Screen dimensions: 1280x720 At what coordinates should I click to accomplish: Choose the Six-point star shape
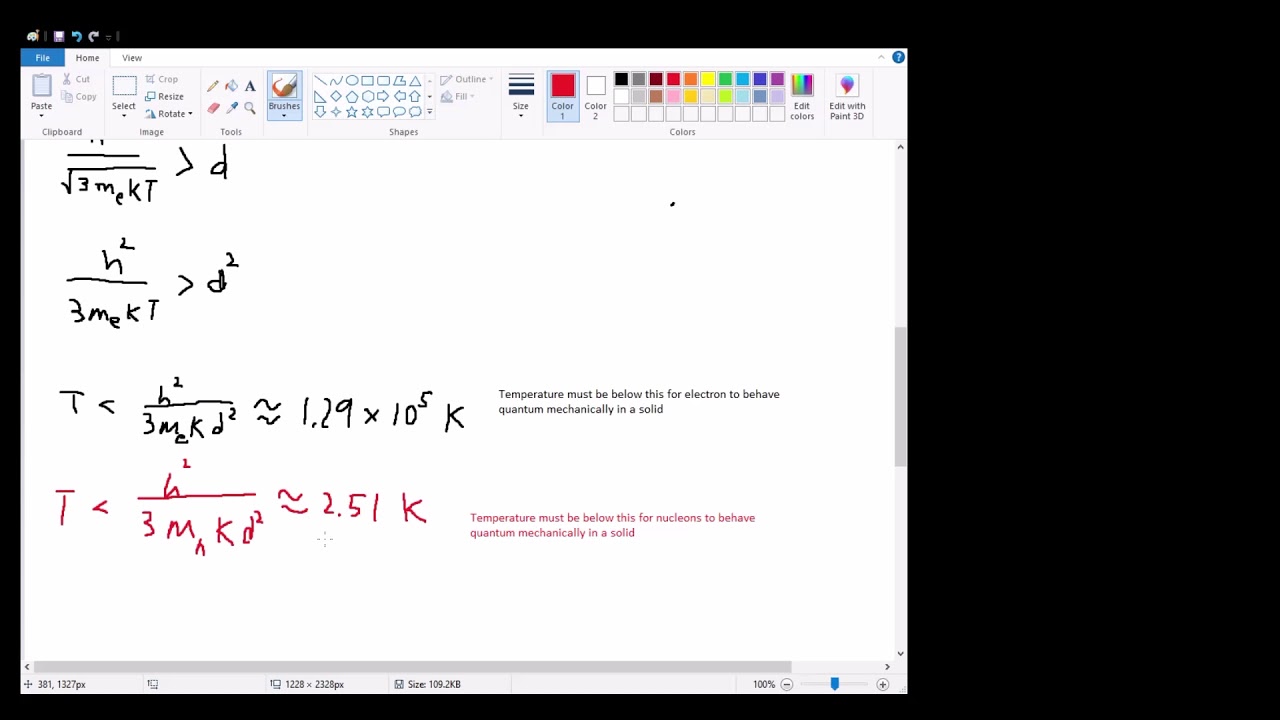[368, 112]
